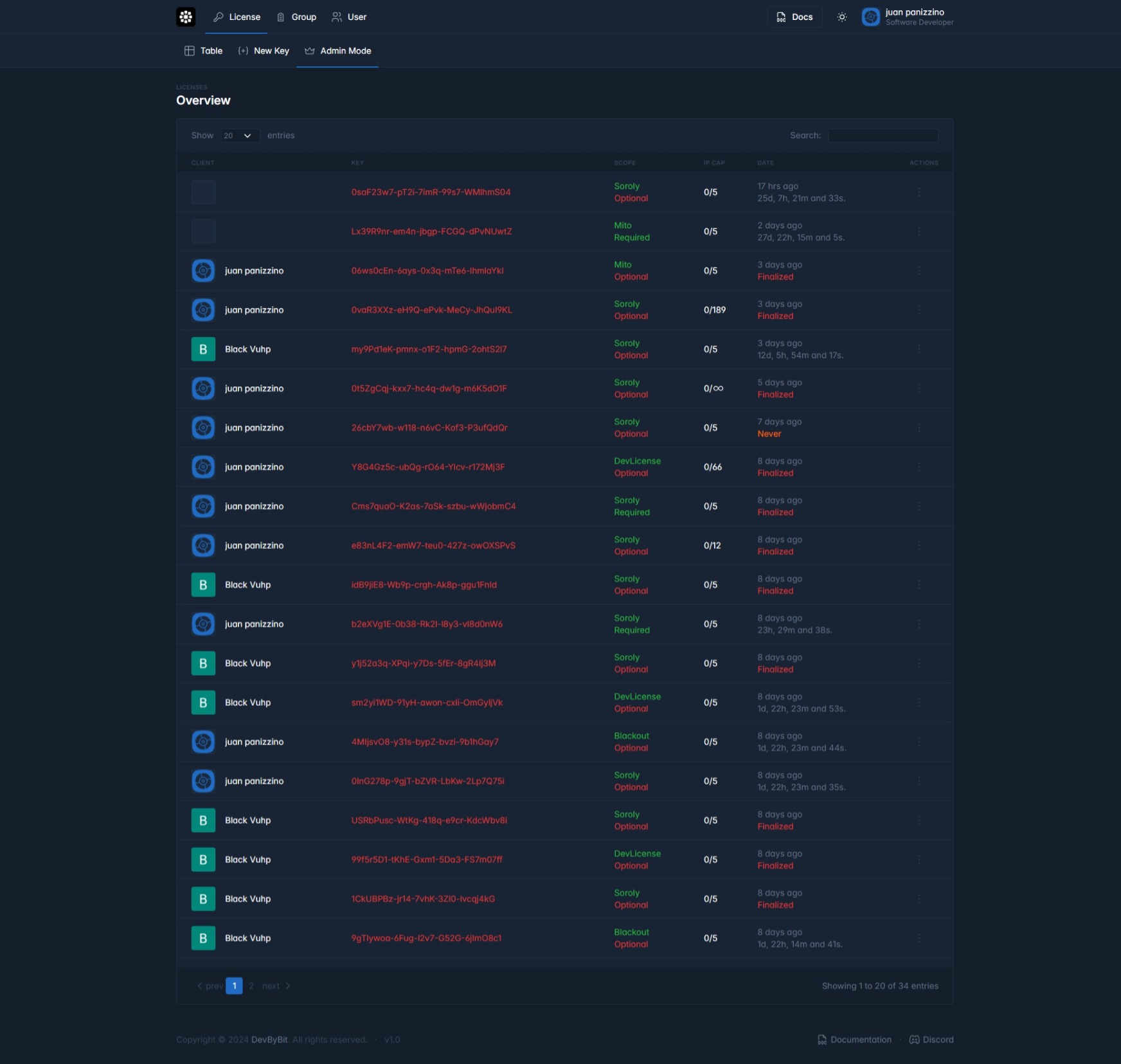Toggle light/dark theme sun icon
1121x1064 pixels.
tap(842, 17)
